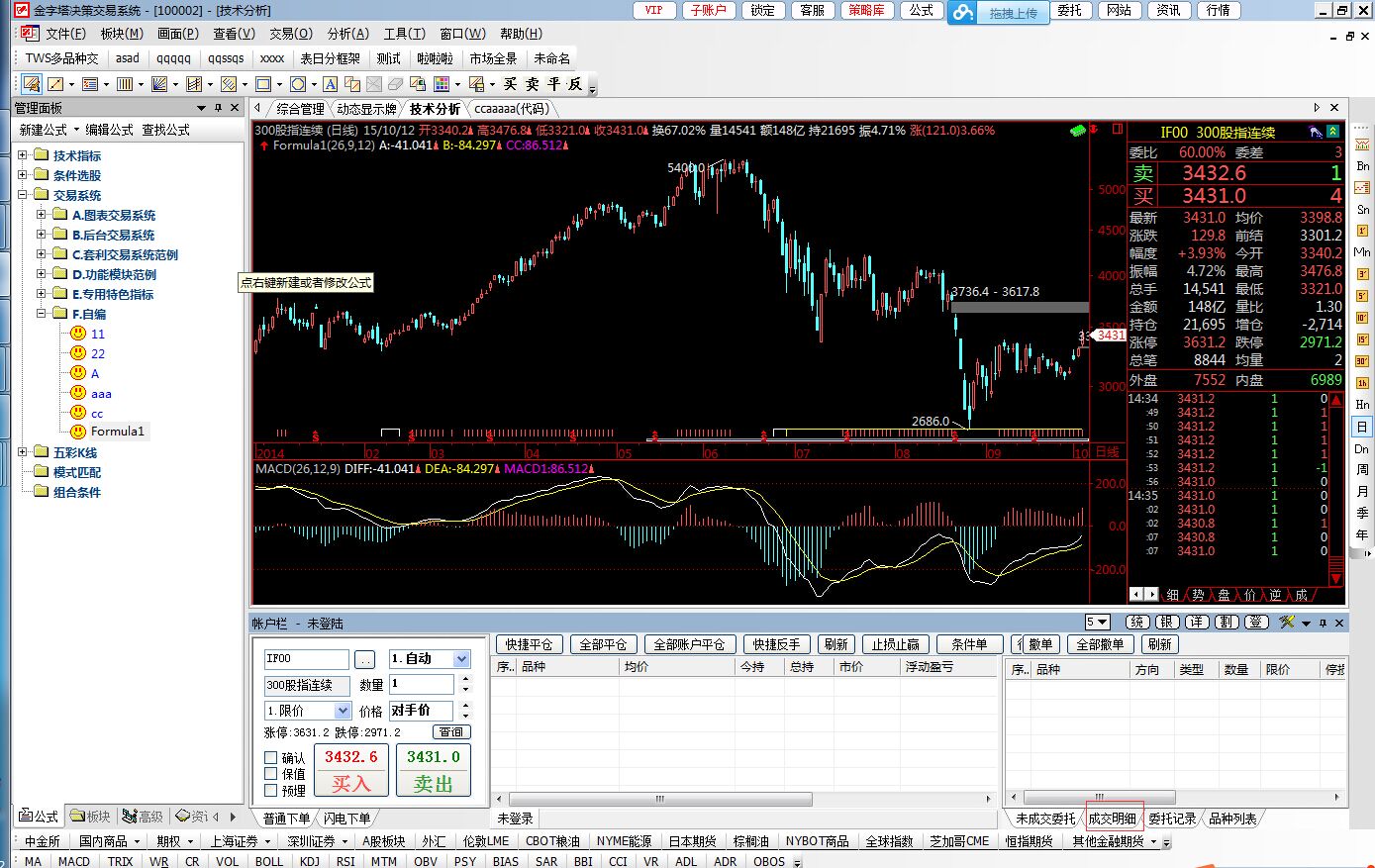
Task: Switch chart to 30-minute period icon
Action: (1362, 360)
